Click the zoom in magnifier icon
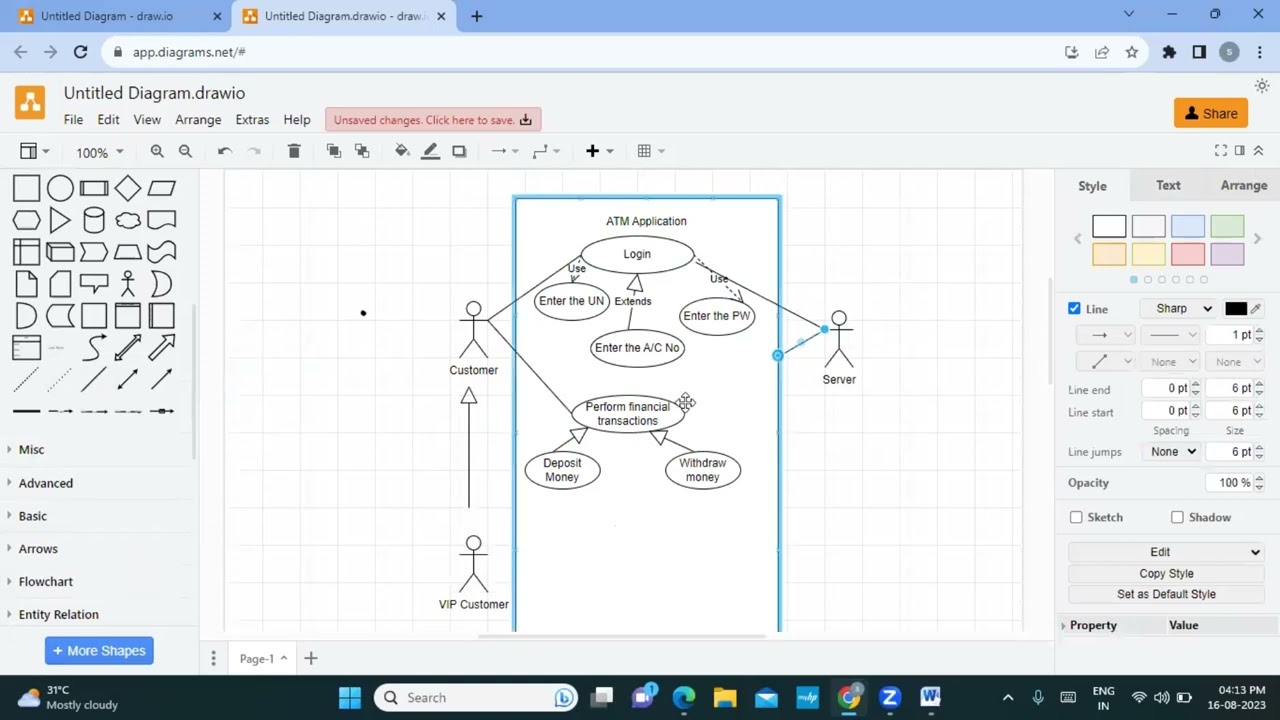 click(x=157, y=151)
